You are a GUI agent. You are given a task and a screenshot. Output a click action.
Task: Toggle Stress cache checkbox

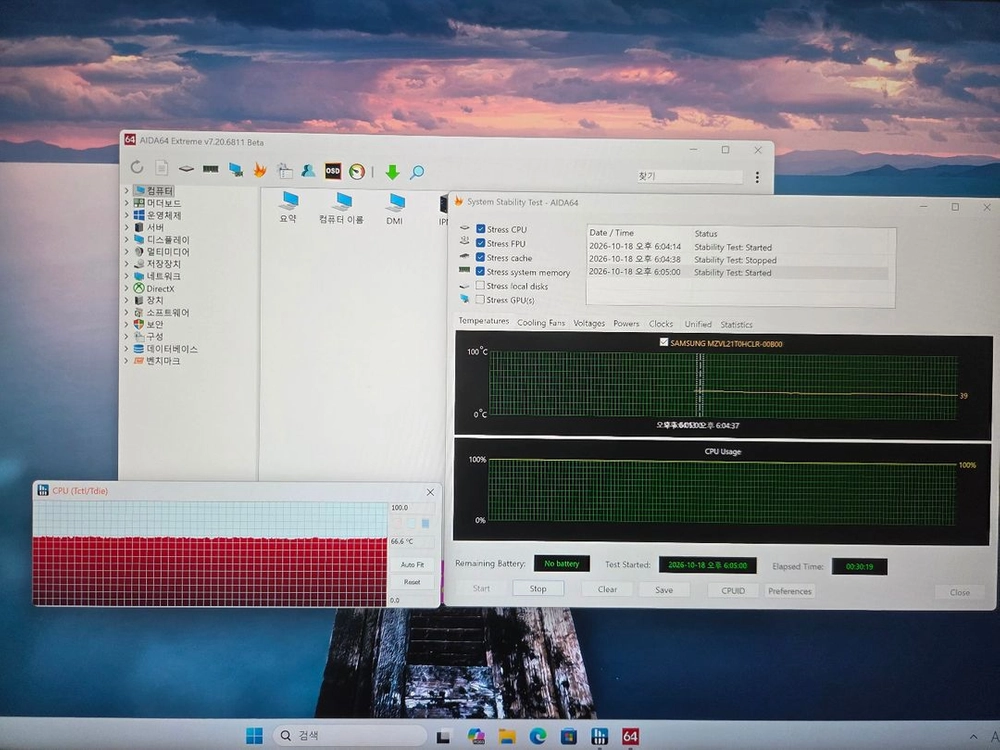pos(481,257)
